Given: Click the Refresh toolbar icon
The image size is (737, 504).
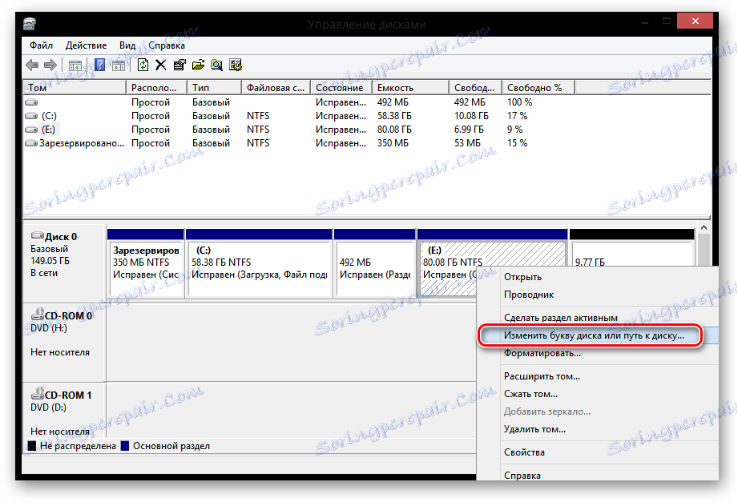Looking at the screenshot, I should 143,64.
